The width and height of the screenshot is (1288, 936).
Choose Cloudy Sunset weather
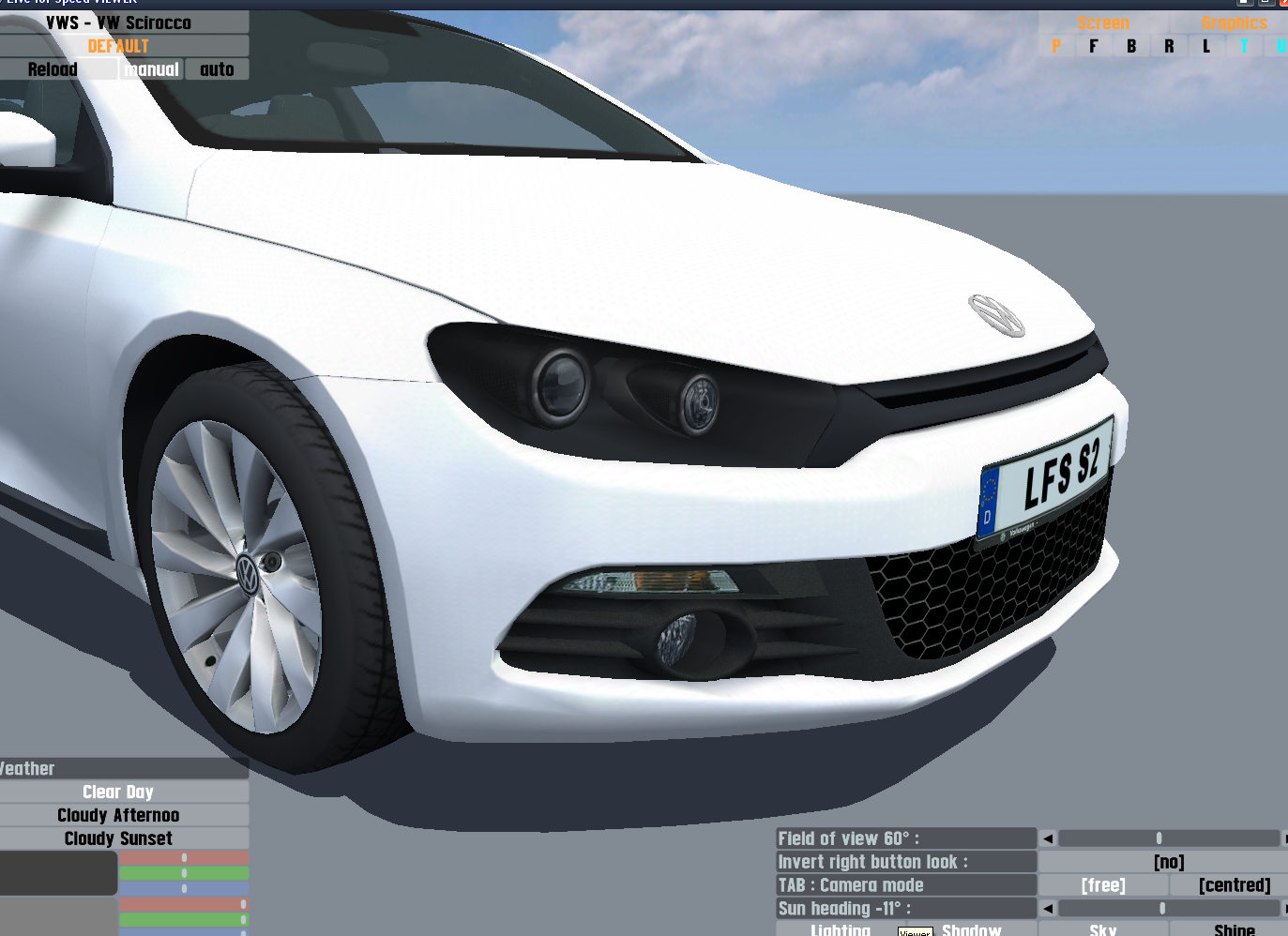coord(119,838)
